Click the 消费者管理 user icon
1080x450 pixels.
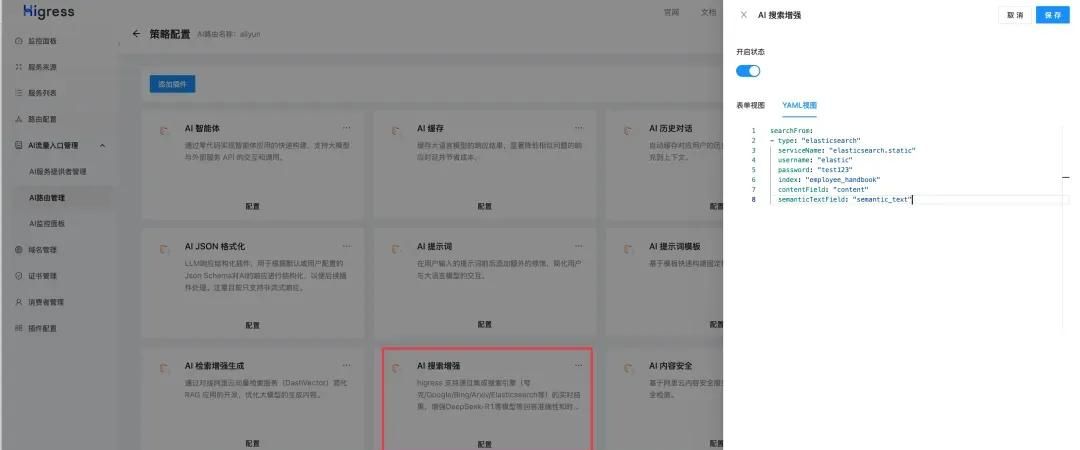pos(19,302)
